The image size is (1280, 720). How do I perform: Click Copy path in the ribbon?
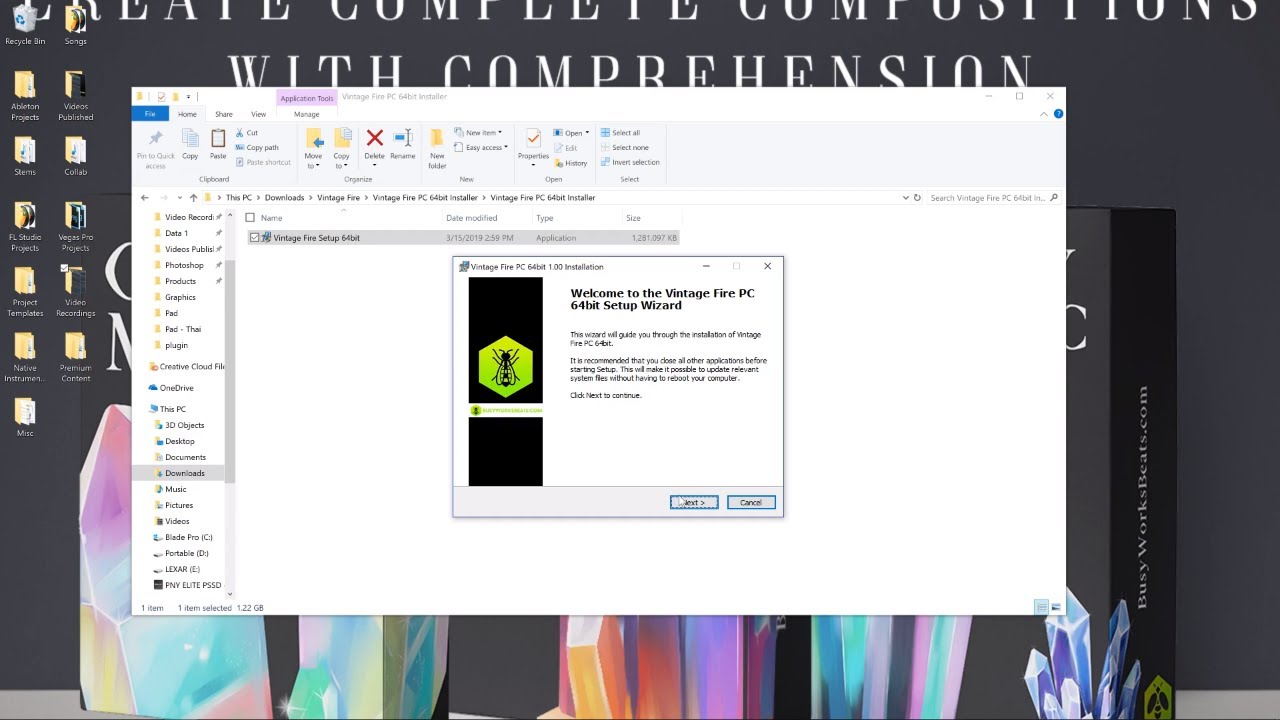[256, 147]
